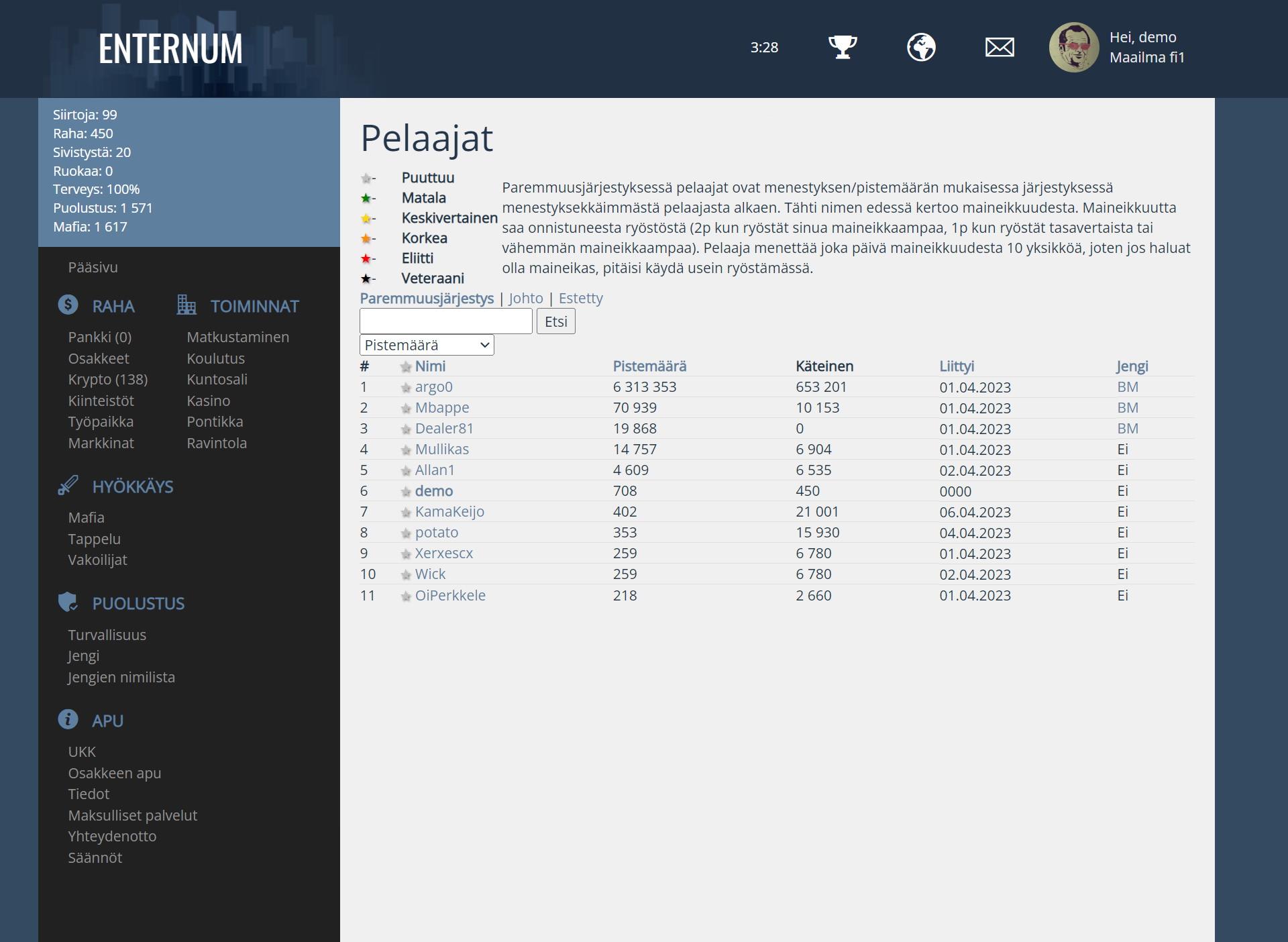
Task: Click the demo user avatar
Action: (x=1073, y=47)
